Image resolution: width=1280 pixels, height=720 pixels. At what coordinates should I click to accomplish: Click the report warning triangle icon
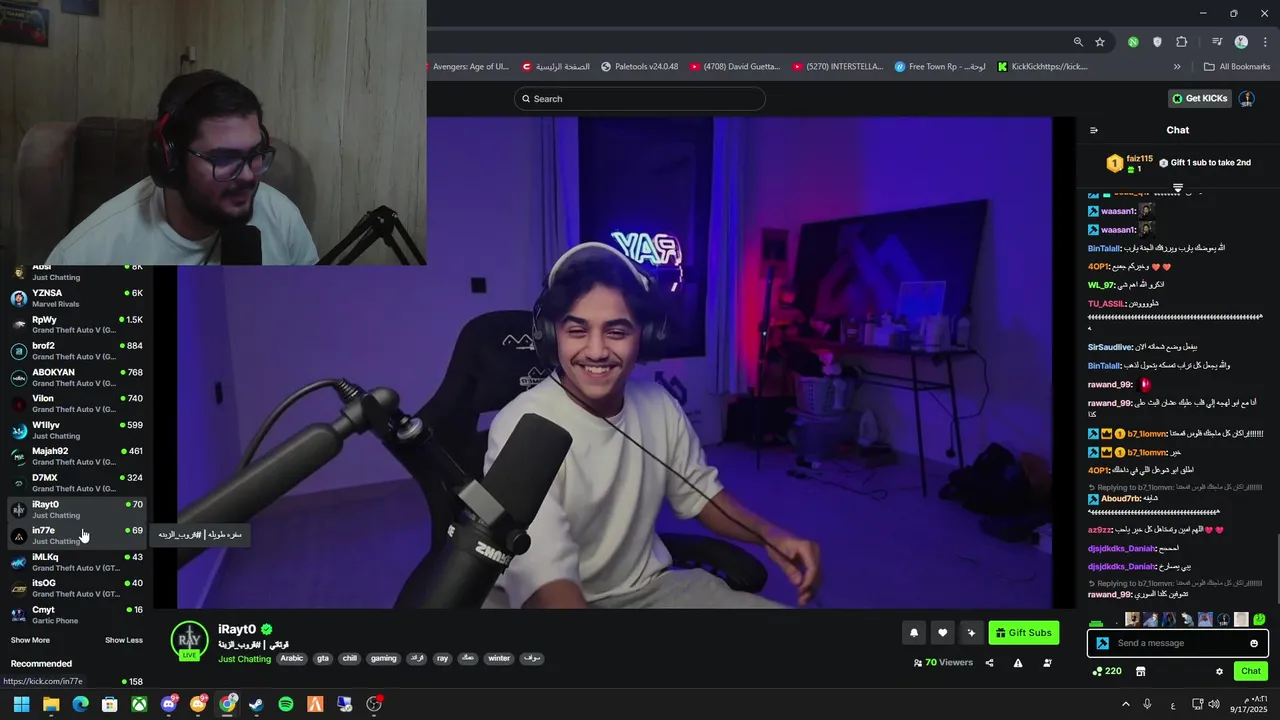[x=1018, y=662]
